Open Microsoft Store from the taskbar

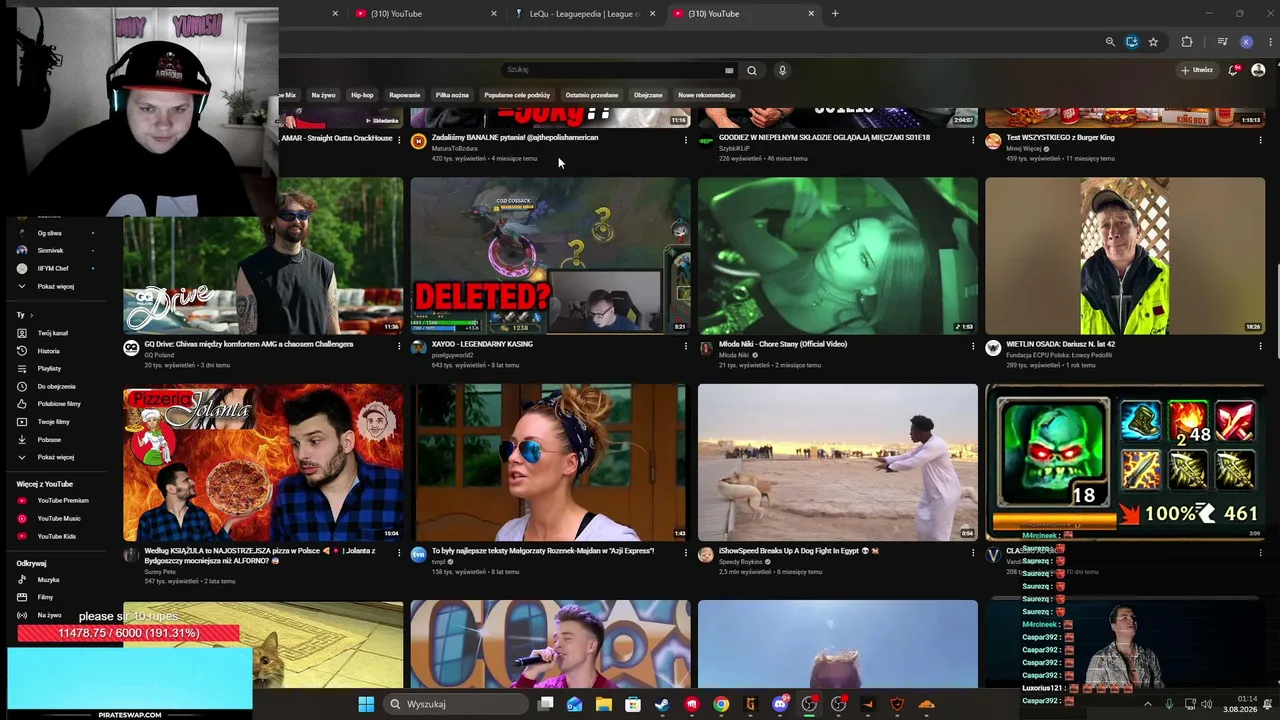[x=633, y=704]
